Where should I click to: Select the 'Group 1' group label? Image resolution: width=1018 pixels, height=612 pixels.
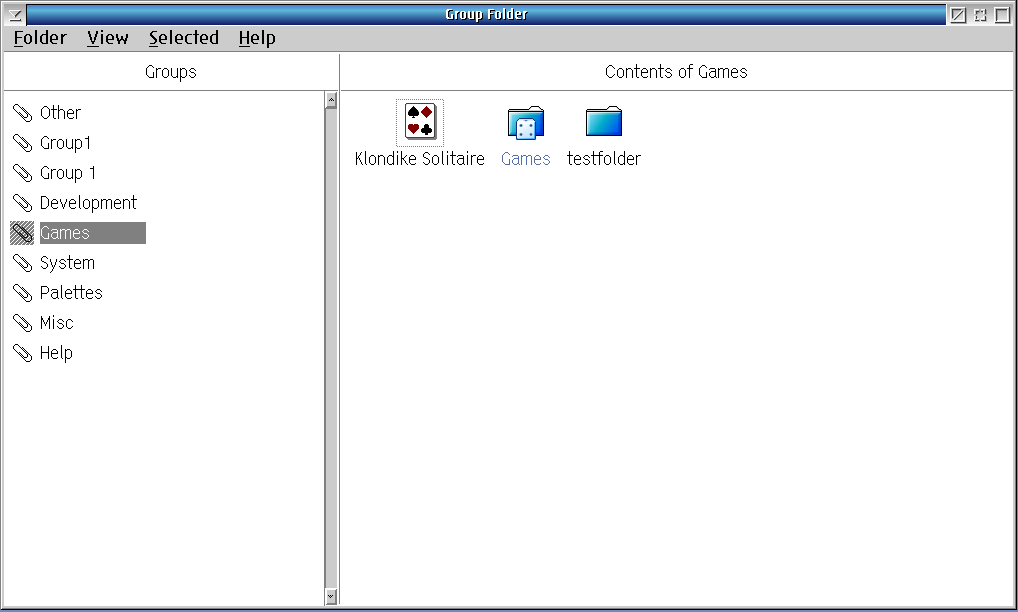[x=68, y=173]
